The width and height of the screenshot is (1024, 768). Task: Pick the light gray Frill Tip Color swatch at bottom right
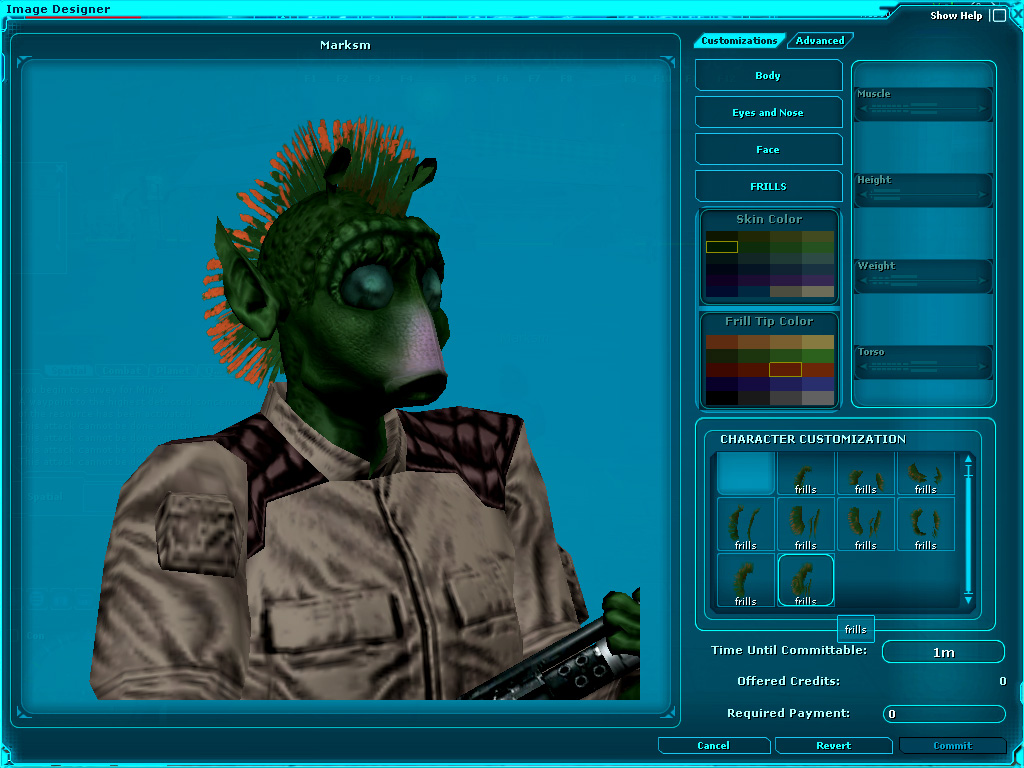tap(818, 398)
